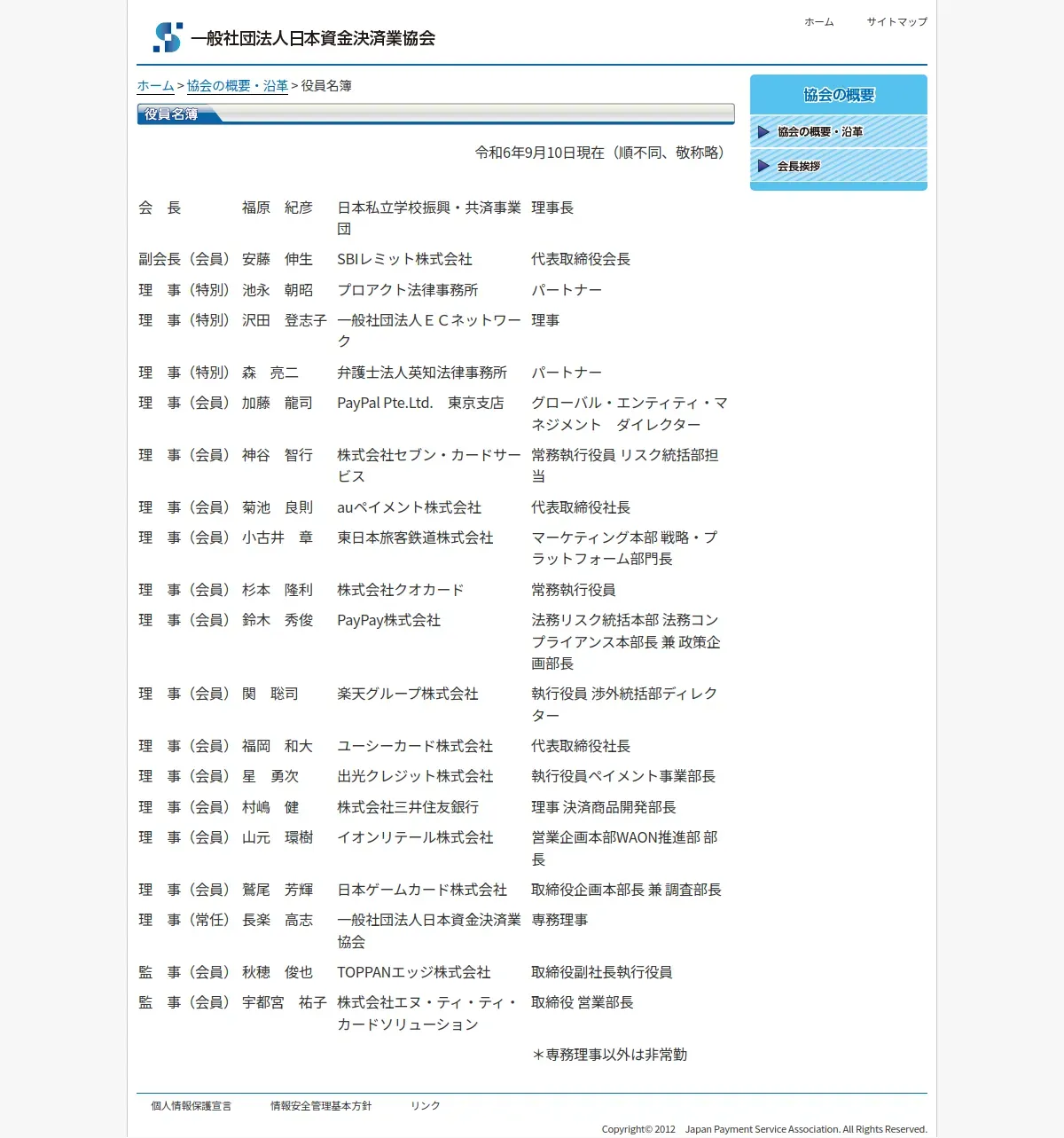
Task: Click the name 福原 紀彦
Action: [278, 208]
